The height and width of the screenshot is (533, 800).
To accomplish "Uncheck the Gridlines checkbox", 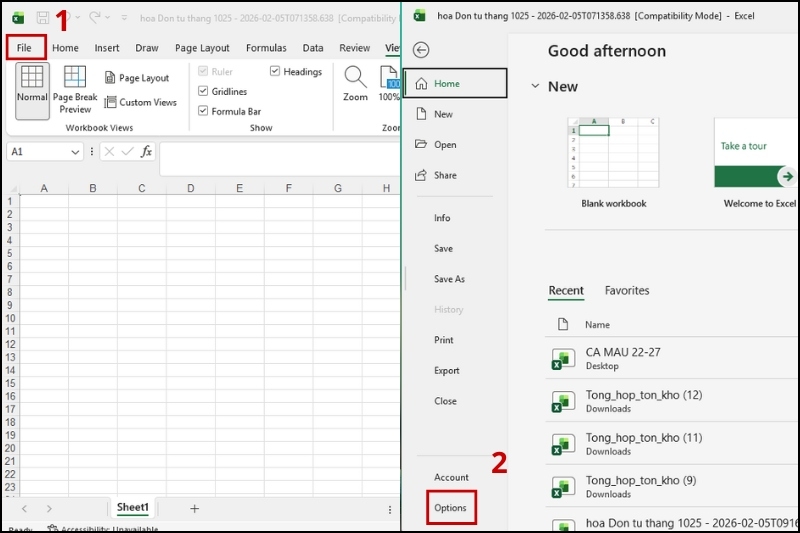I will 203,91.
